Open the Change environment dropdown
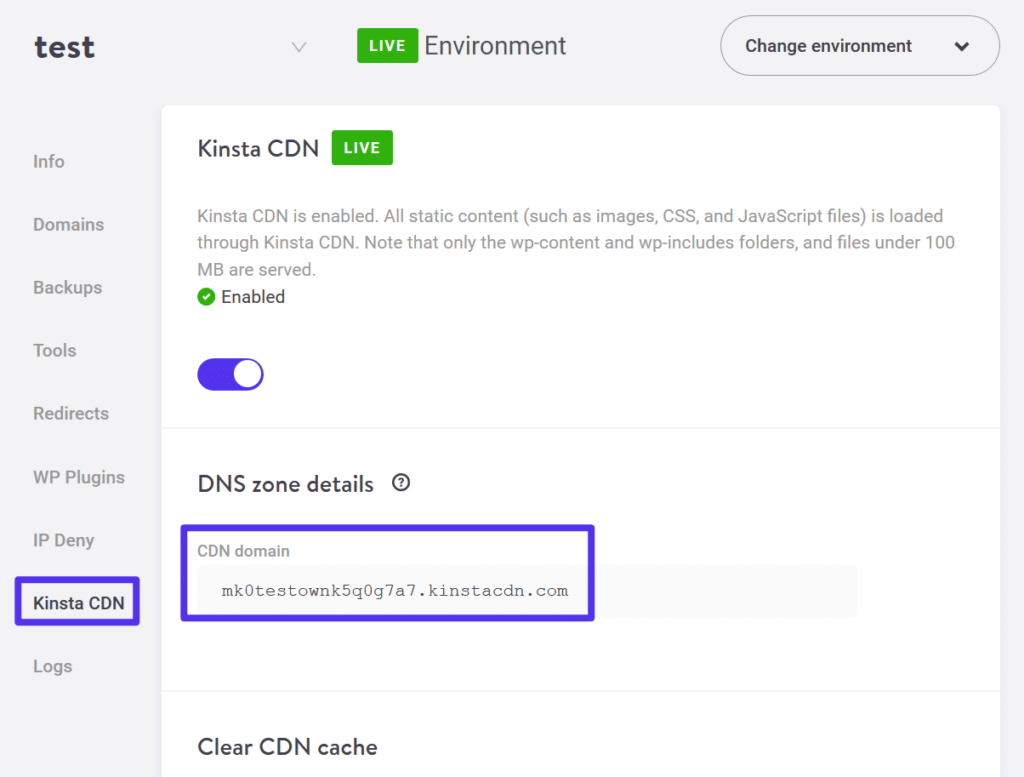The image size is (1024, 777). click(x=961, y=45)
